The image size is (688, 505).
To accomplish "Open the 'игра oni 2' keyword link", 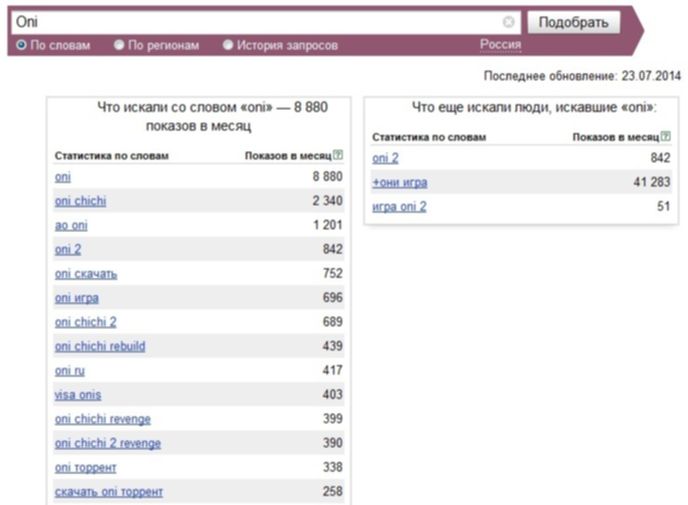I will 399,207.
